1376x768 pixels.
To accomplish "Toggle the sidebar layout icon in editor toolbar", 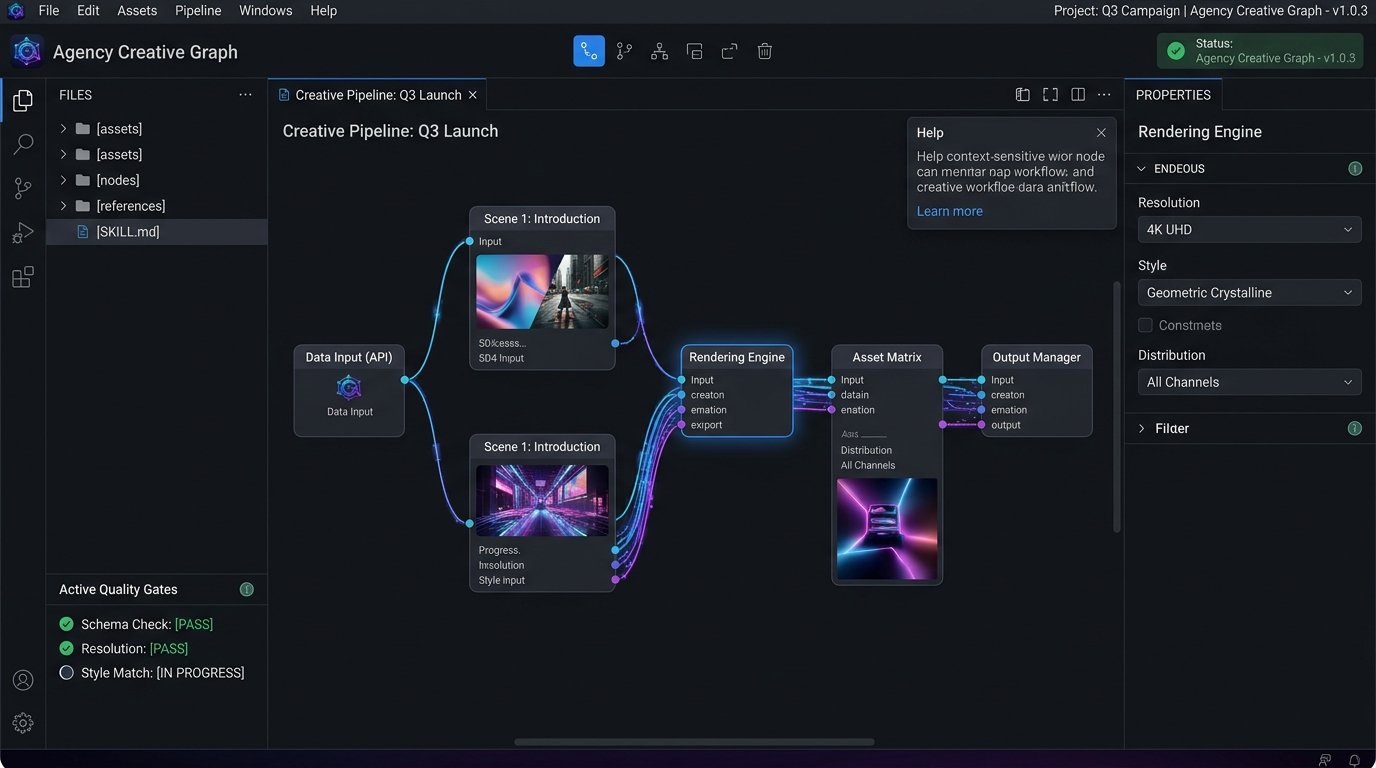I will coord(1022,95).
